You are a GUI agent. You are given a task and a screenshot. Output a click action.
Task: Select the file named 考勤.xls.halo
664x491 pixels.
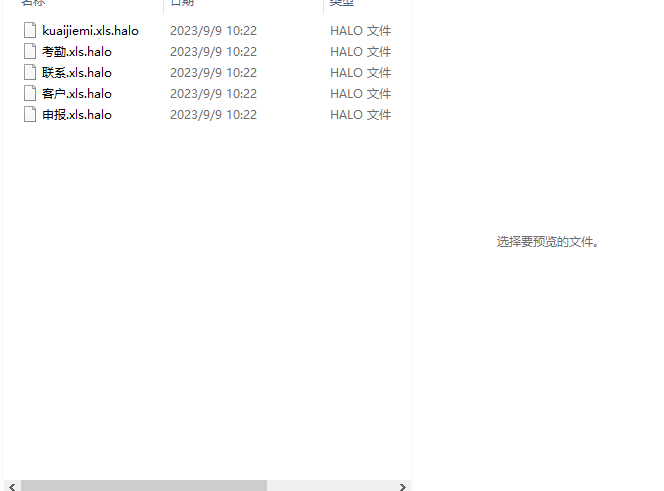pyautogui.click(x=77, y=52)
